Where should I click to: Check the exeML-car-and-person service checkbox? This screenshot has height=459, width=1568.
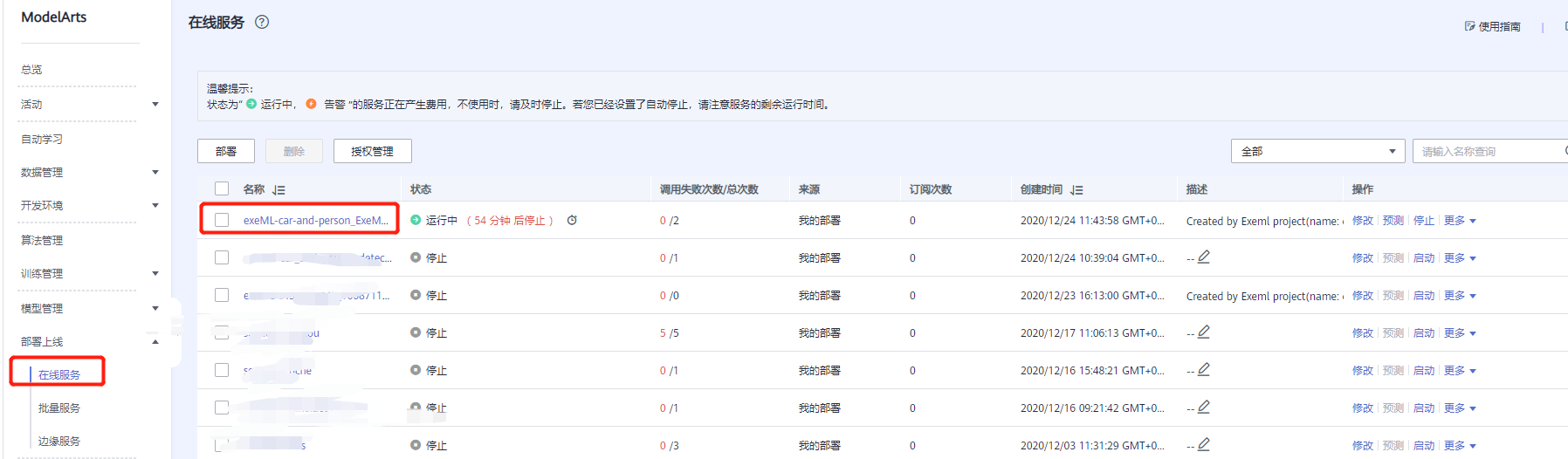222,221
